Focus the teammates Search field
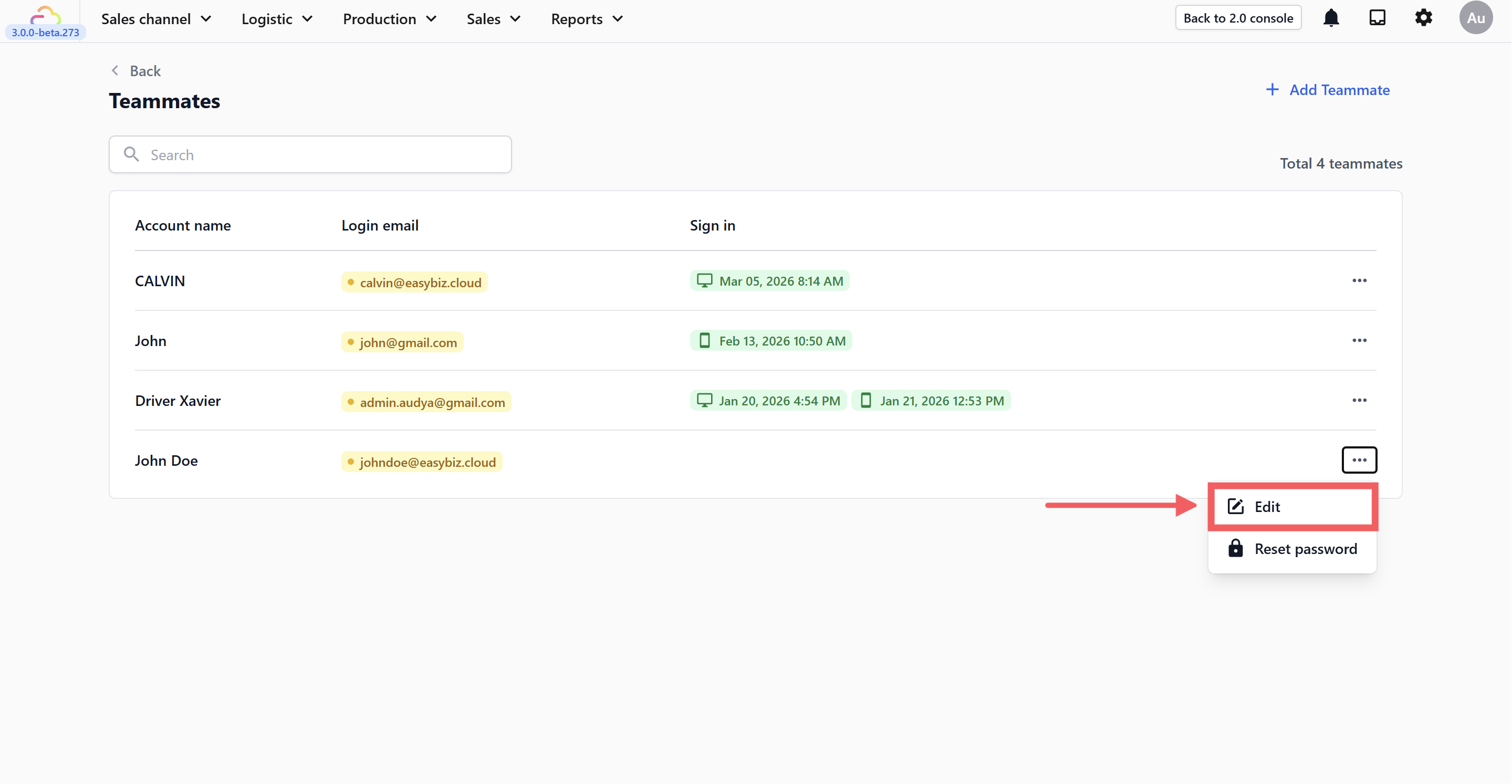1512x784 pixels. 310,155
